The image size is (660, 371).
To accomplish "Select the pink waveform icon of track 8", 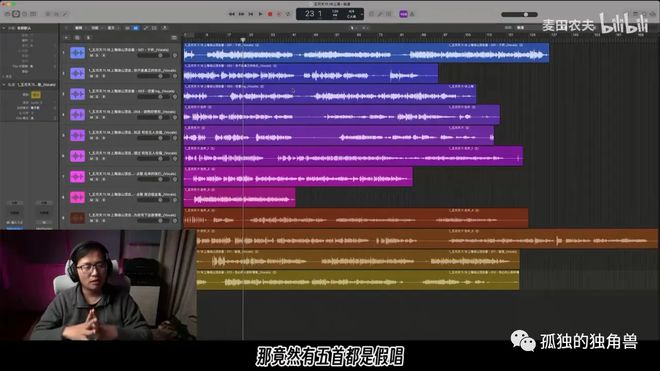I will [77, 197].
